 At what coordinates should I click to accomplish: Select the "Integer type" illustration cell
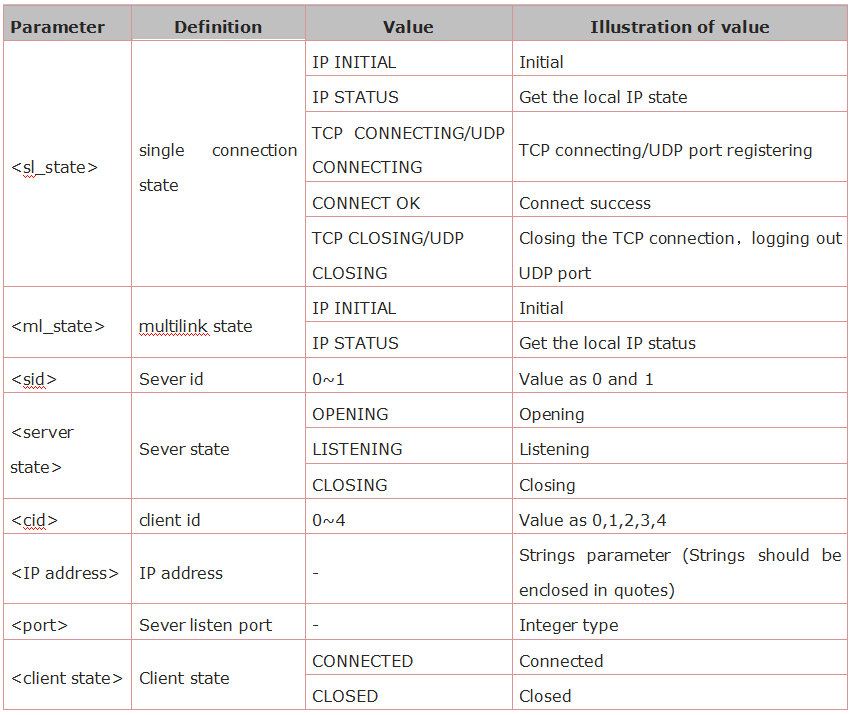coord(568,625)
